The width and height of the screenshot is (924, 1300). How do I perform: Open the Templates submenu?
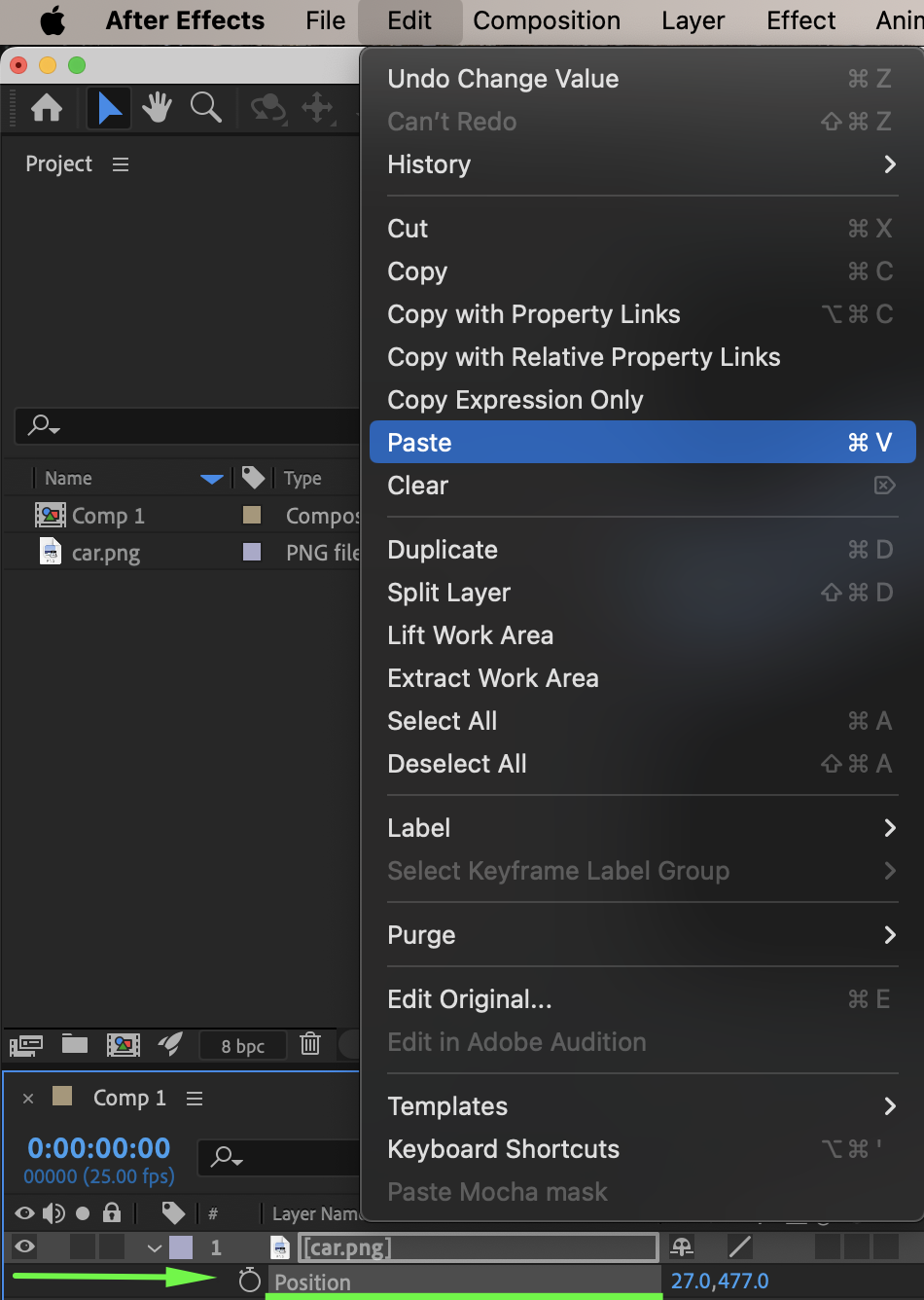(642, 1106)
